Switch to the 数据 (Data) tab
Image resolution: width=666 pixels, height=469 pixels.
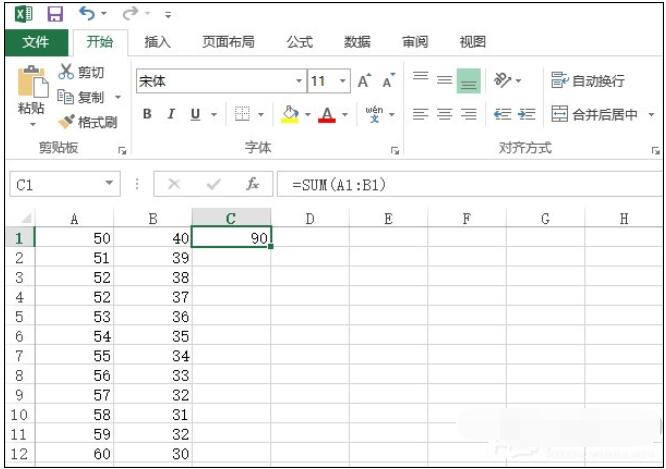point(357,42)
